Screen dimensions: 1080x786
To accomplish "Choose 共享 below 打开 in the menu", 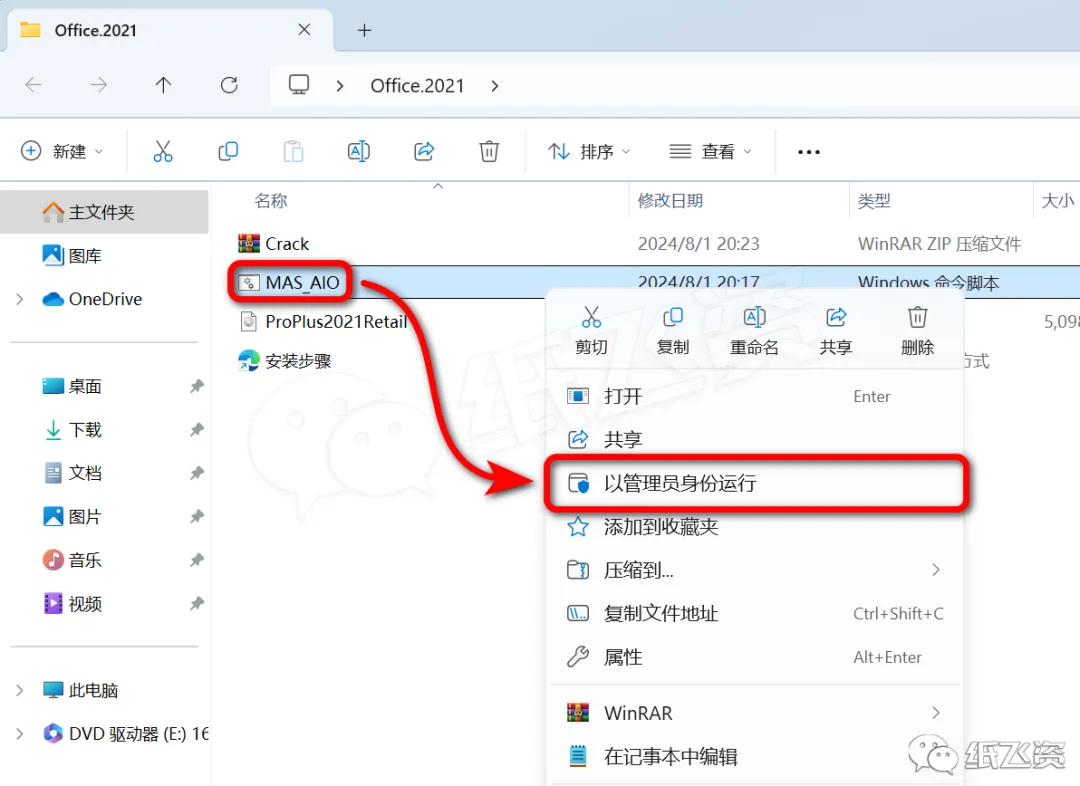I will (755, 439).
